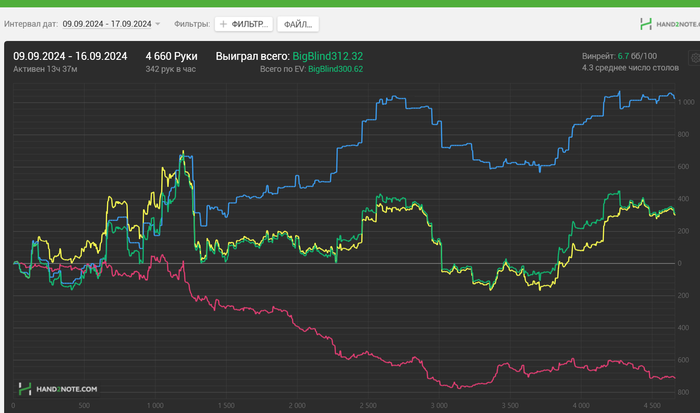This screenshot has width=700, height=413.
Task: Click the 'Активен 13ч 37м' text
Action: [x=45, y=69]
